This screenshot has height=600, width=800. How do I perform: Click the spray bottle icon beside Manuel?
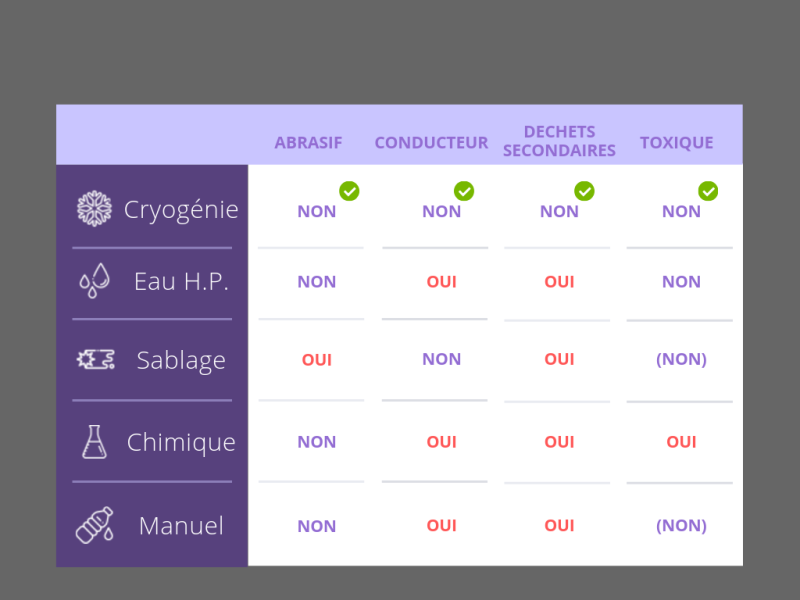pos(95,525)
